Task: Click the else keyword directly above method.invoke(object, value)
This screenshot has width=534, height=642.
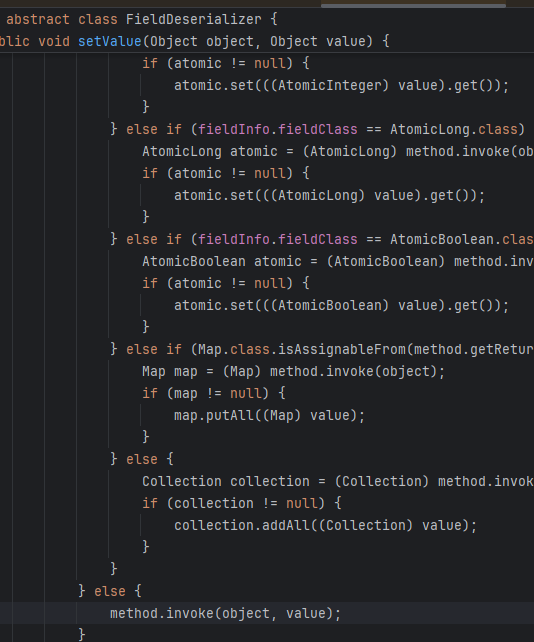Action: [x=110, y=591]
